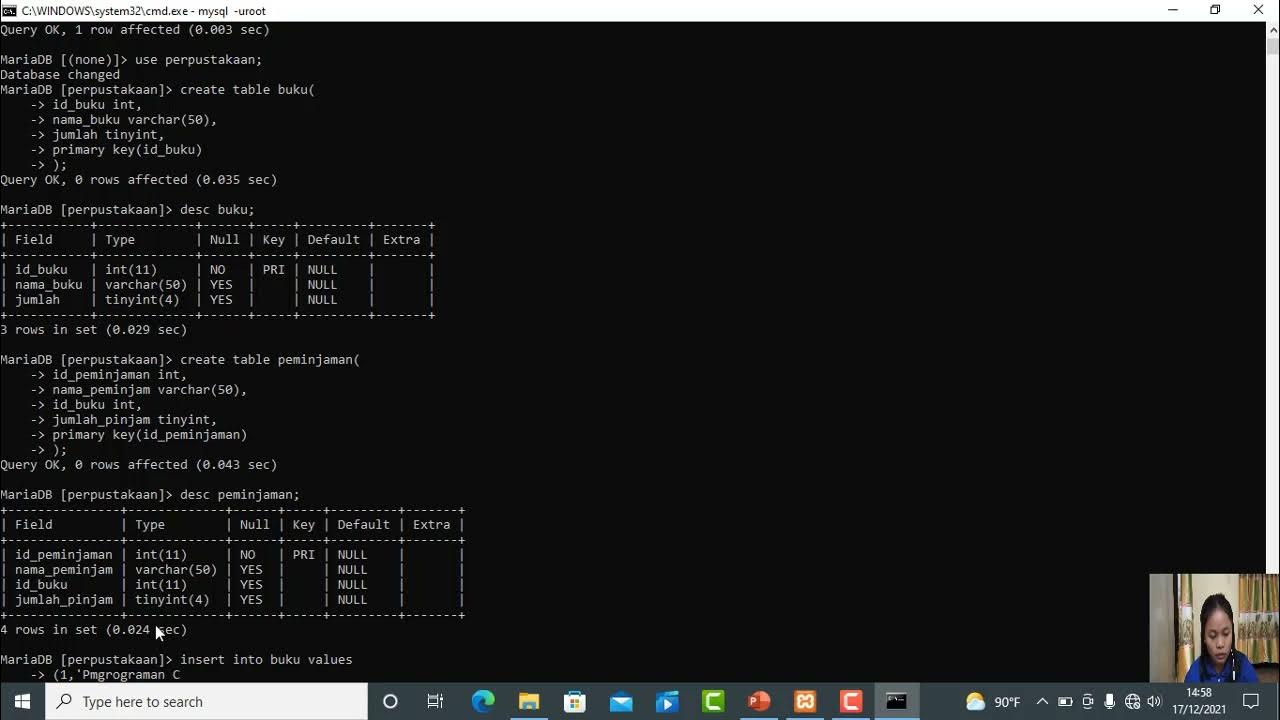Click the 'jumlah_pinjam tinyint,' definition line
Screen dimensions: 1280x720
[x=135, y=420]
